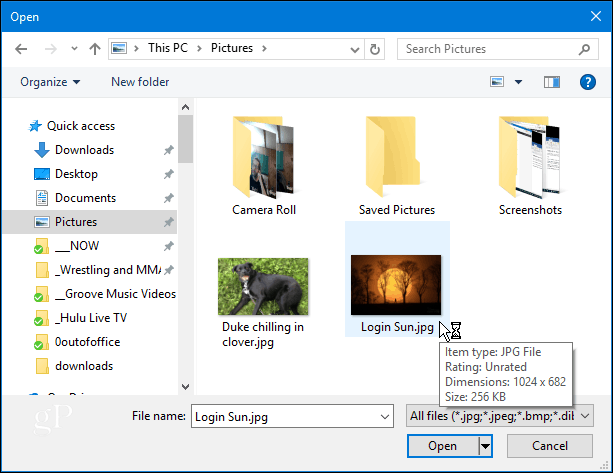
Task: Click the pin icon beside __NOW
Action: point(168,246)
